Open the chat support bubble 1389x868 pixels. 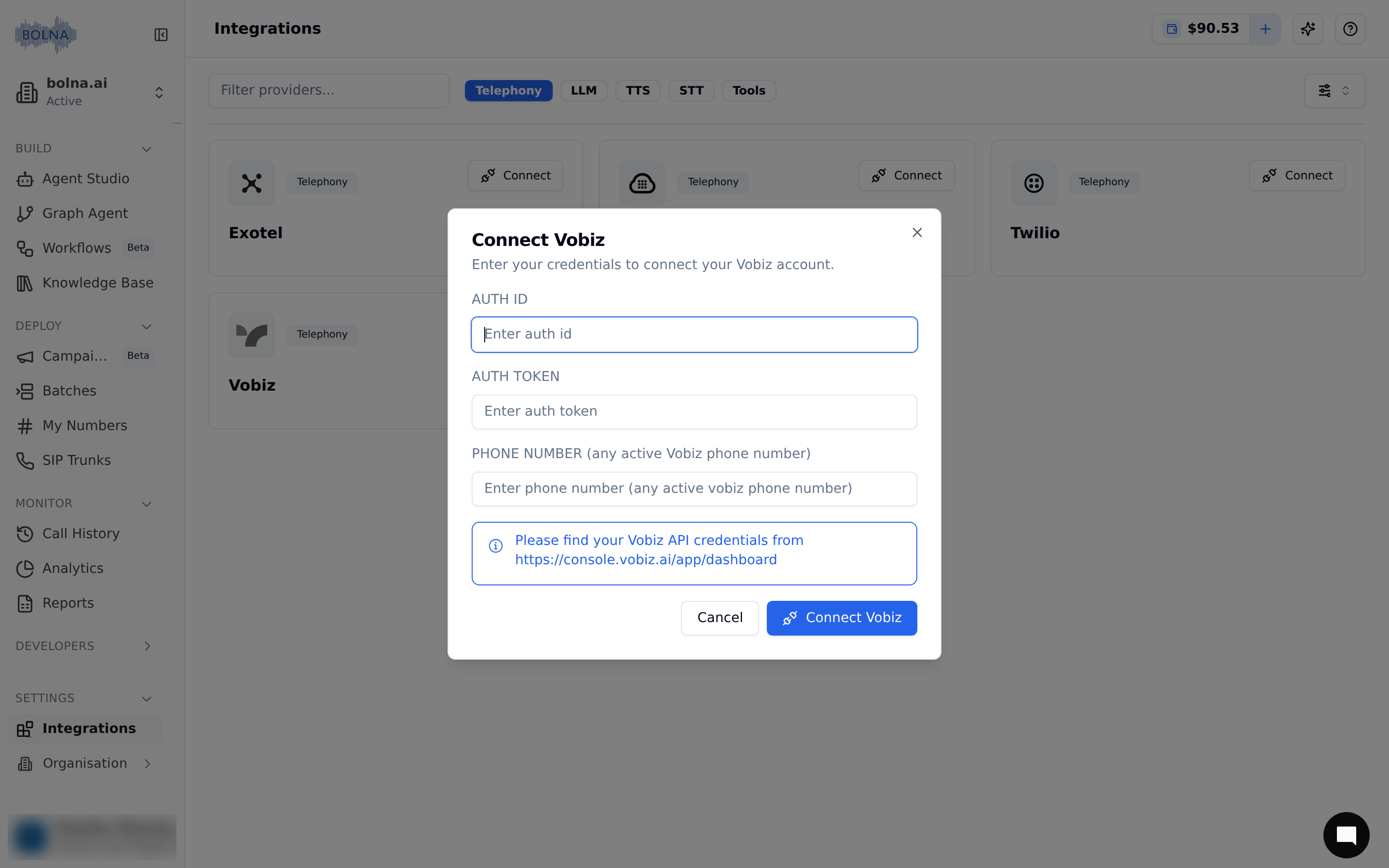(x=1346, y=835)
